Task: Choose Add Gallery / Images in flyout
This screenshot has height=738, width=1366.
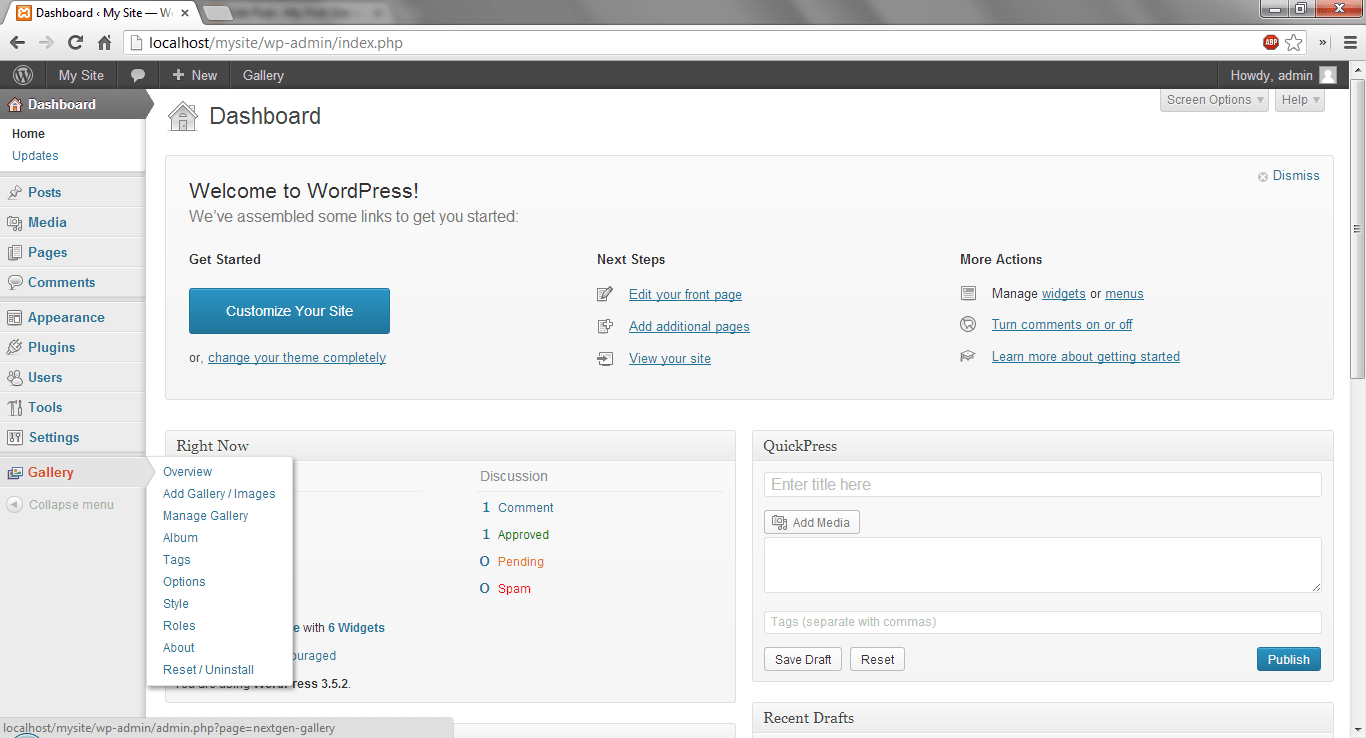Action: (x=219, y=494)
